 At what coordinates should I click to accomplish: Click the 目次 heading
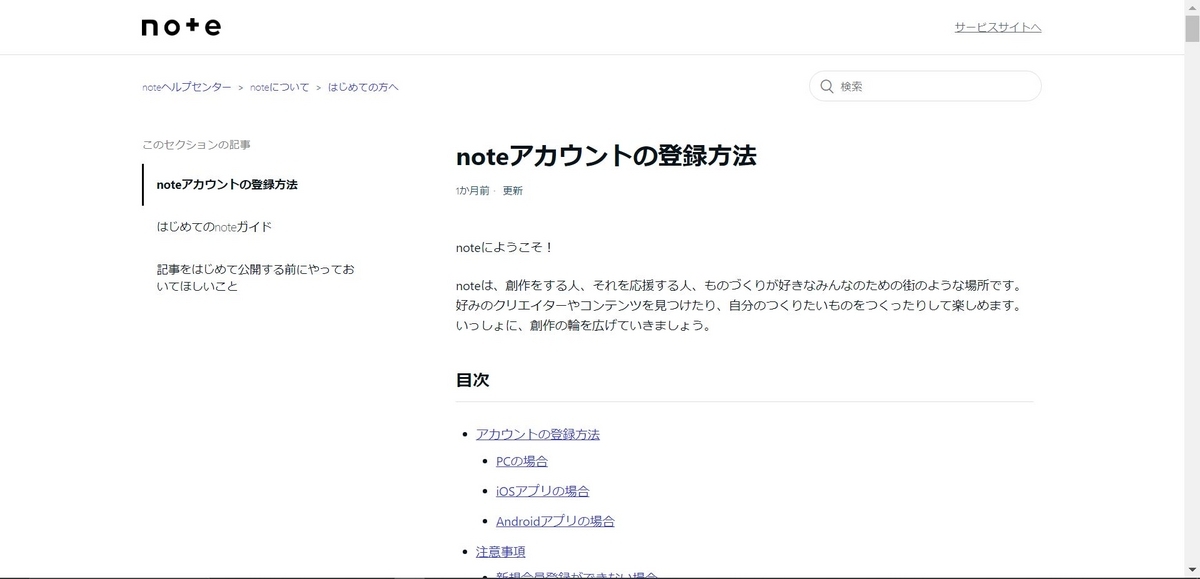click(472, 381)
